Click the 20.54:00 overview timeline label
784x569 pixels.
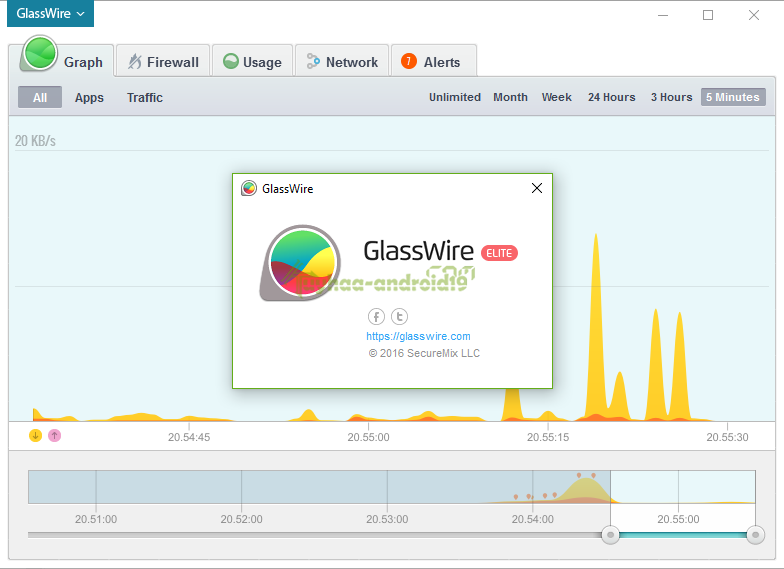[x=532, y=519]
